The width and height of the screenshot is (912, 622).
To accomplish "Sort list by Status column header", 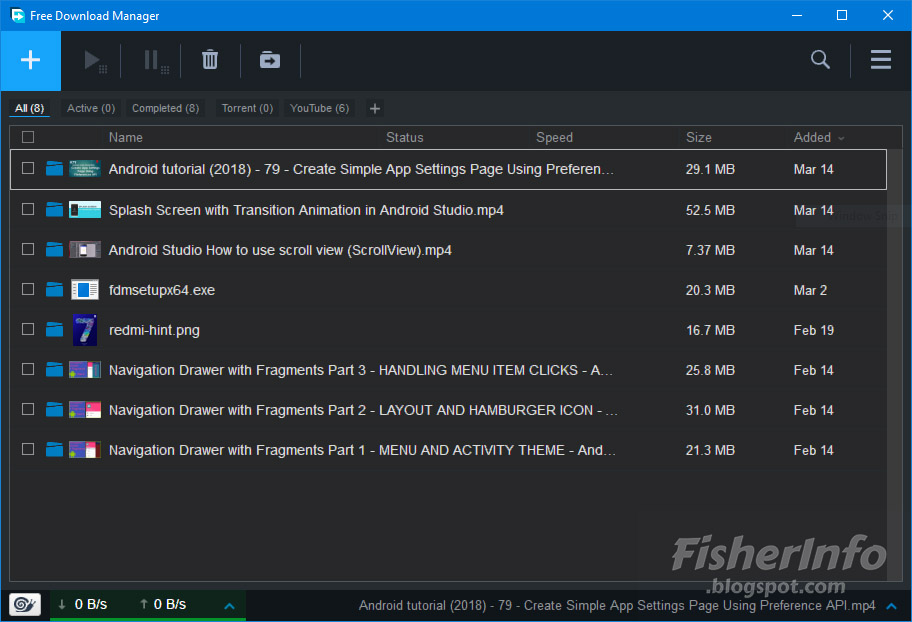I will [x=405, y=137].
